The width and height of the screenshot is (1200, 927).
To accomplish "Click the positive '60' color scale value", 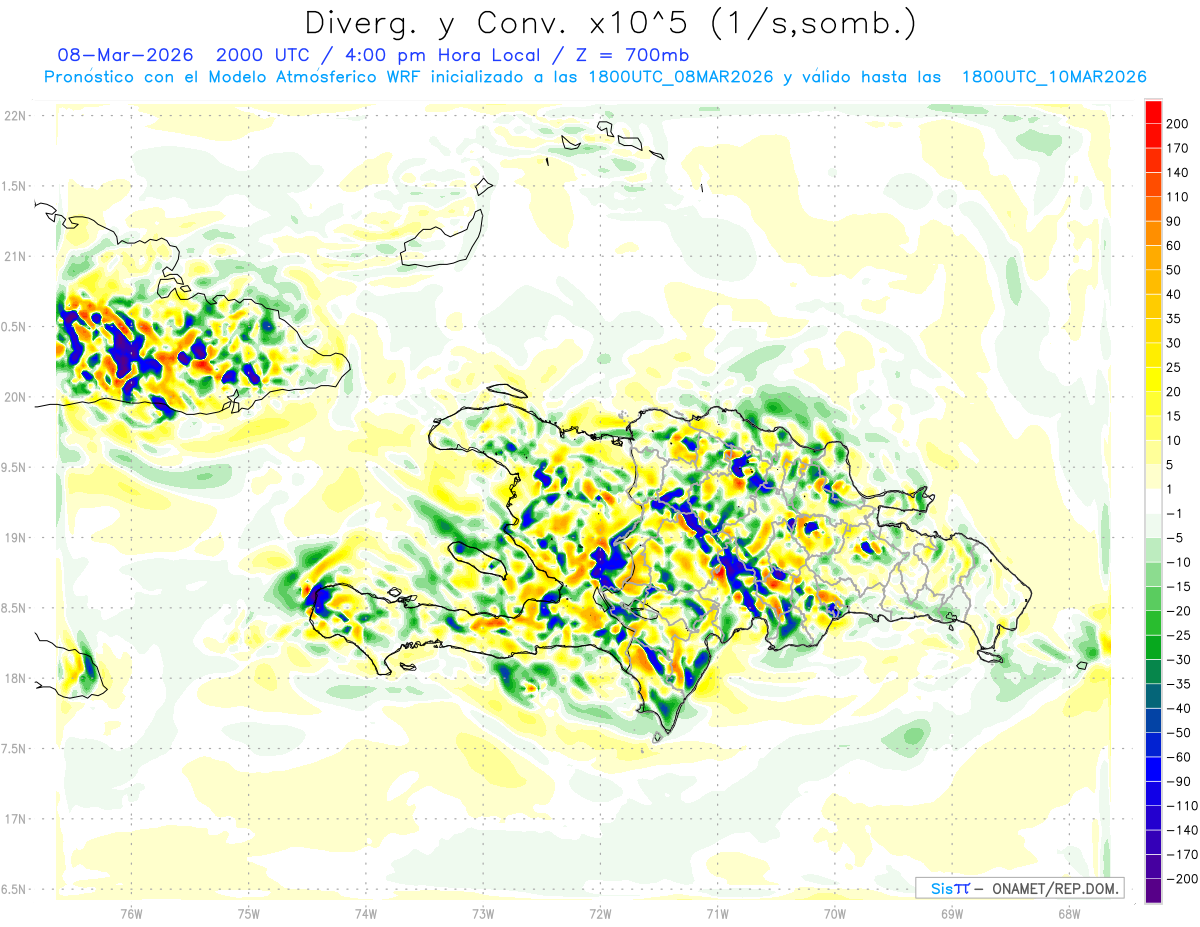I will [1175, 246].
